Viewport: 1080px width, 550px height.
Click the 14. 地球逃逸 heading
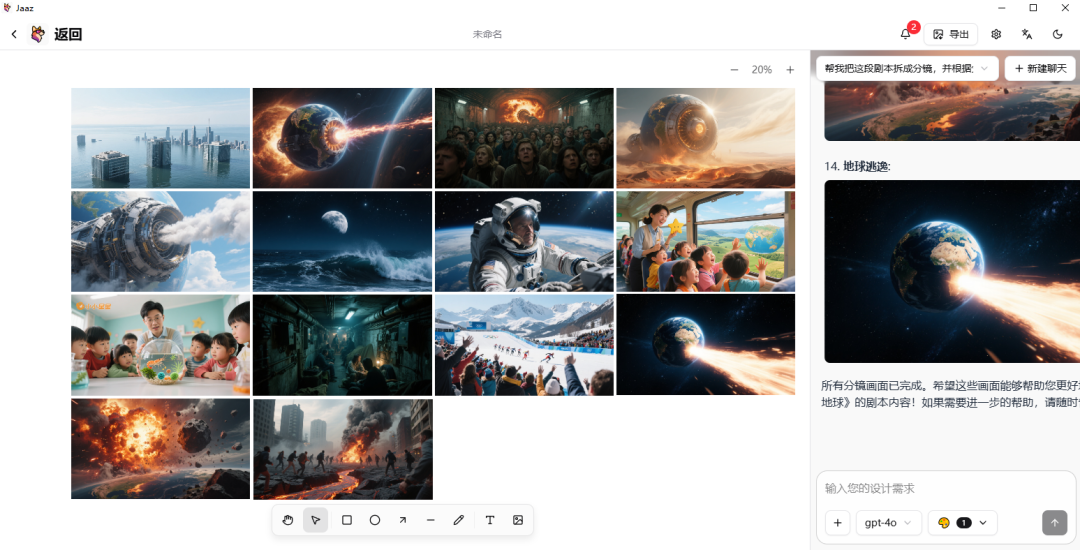tap(858, 166)
